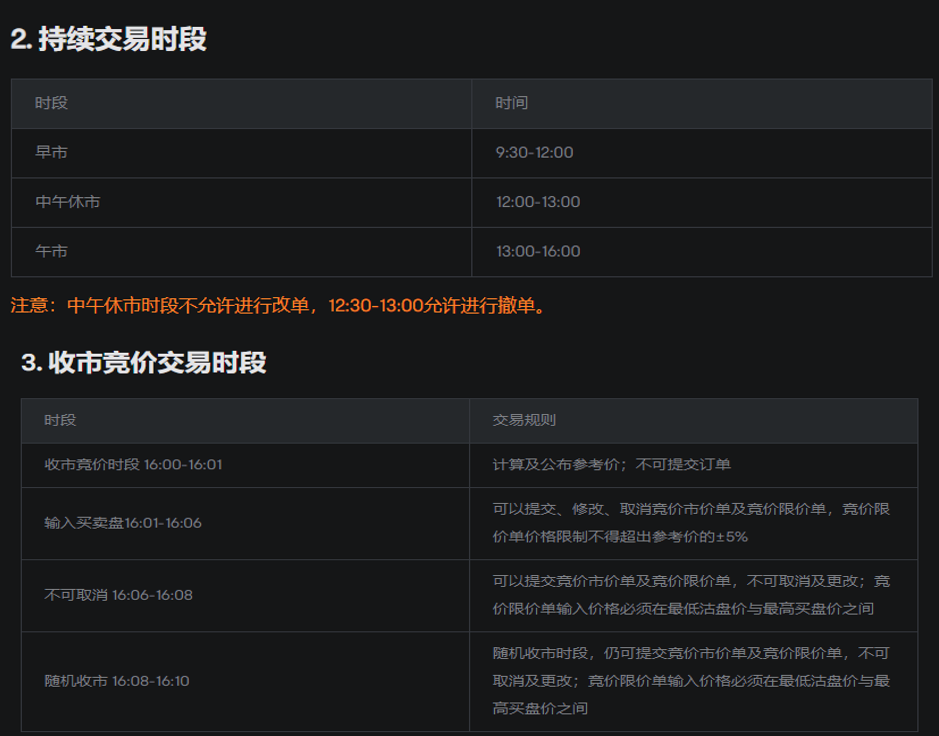Select the "12:00-13:00" time cell
Viewport: 939px width, 736px height.
tap(538, 202)
